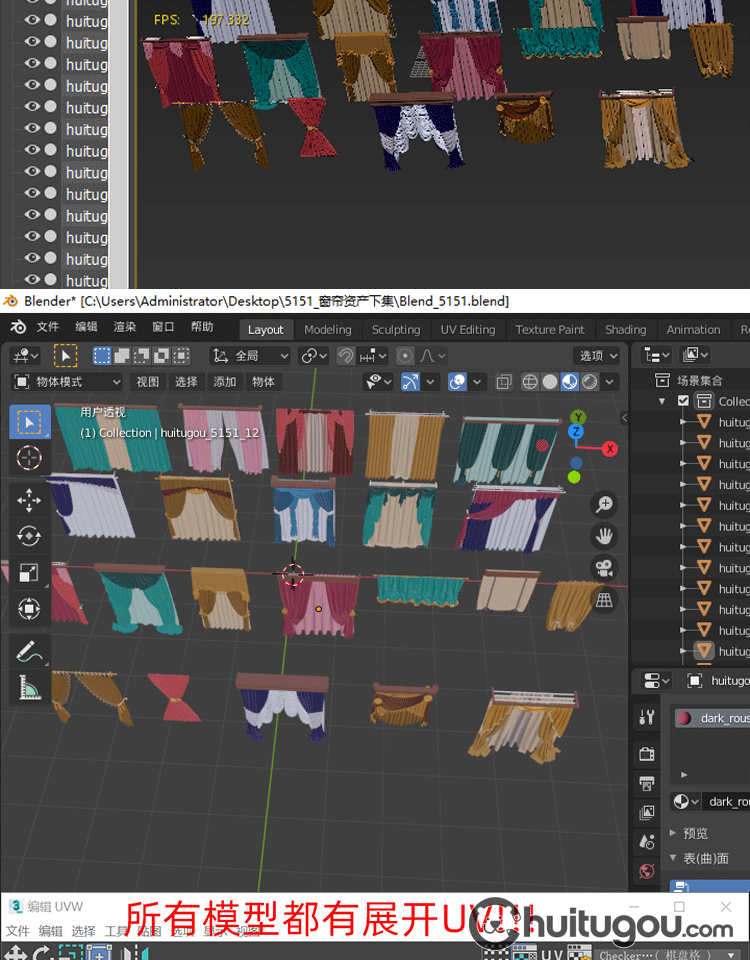Image resolution: width=750 pixels, height=960 pixels.
Task: Click the 添加 button in viewport header
Action: (x=225, y=382)
